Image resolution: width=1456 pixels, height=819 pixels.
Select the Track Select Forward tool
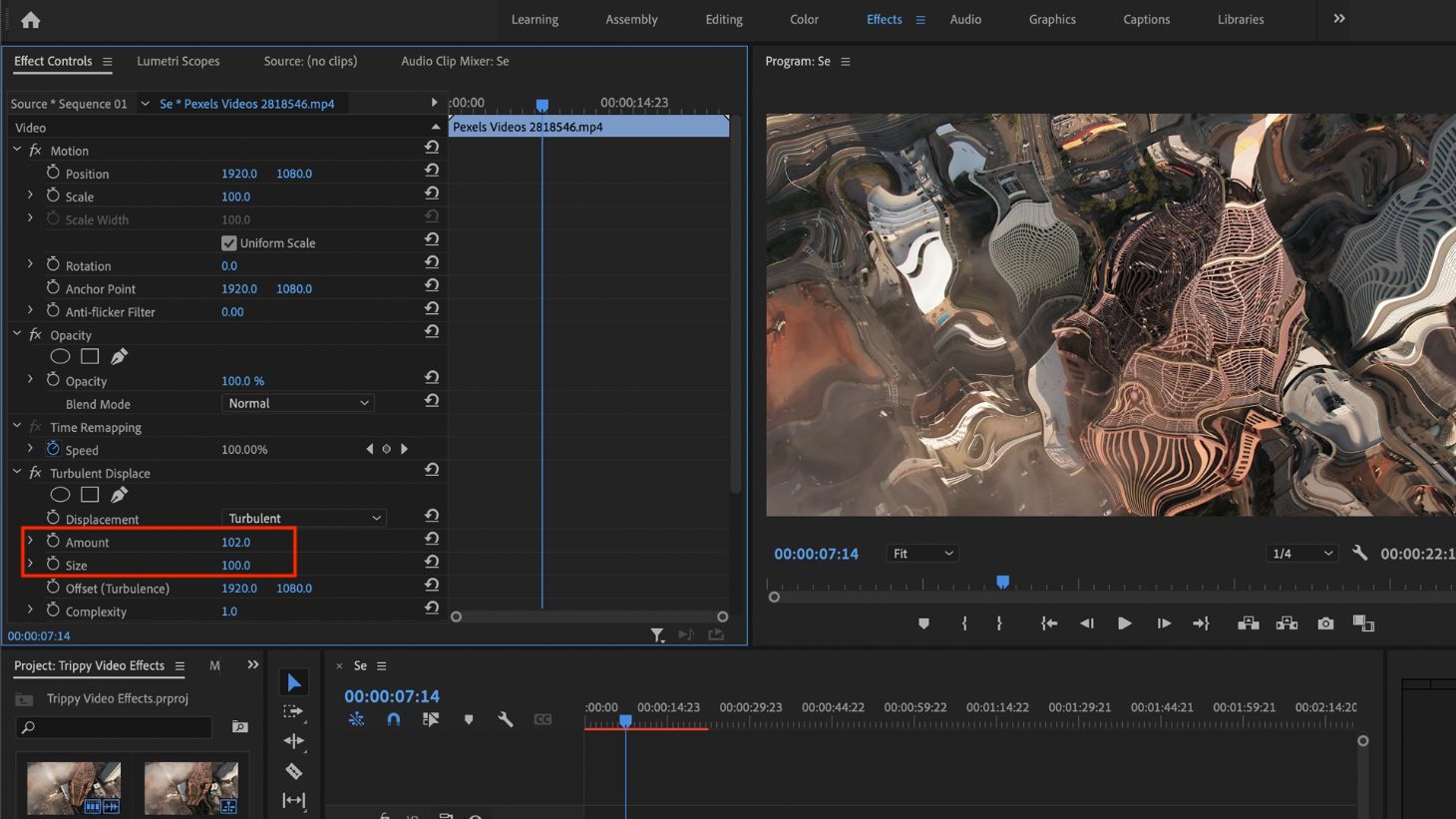(293, 711)
